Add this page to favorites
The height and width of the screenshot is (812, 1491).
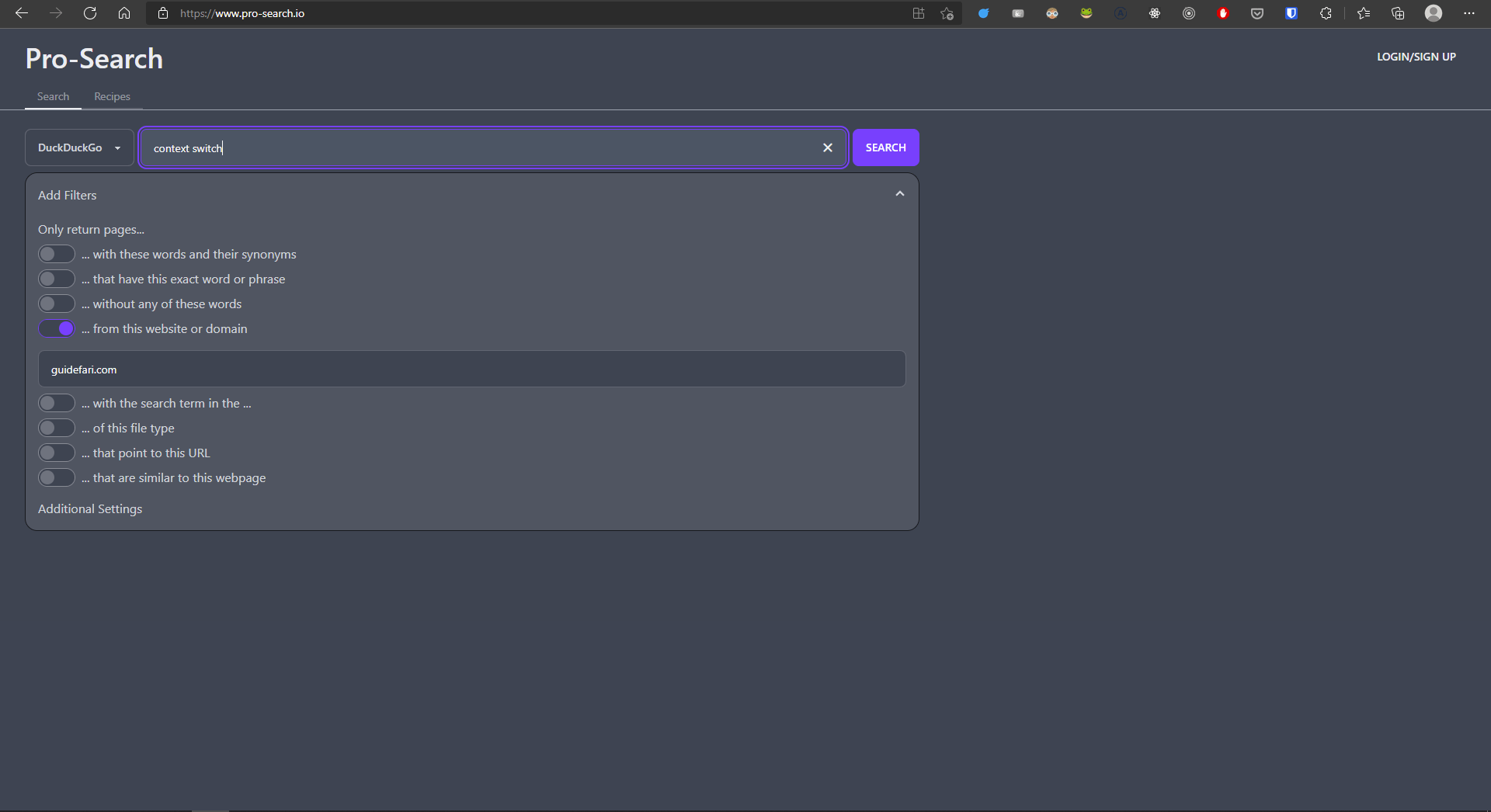coord(947,13)
